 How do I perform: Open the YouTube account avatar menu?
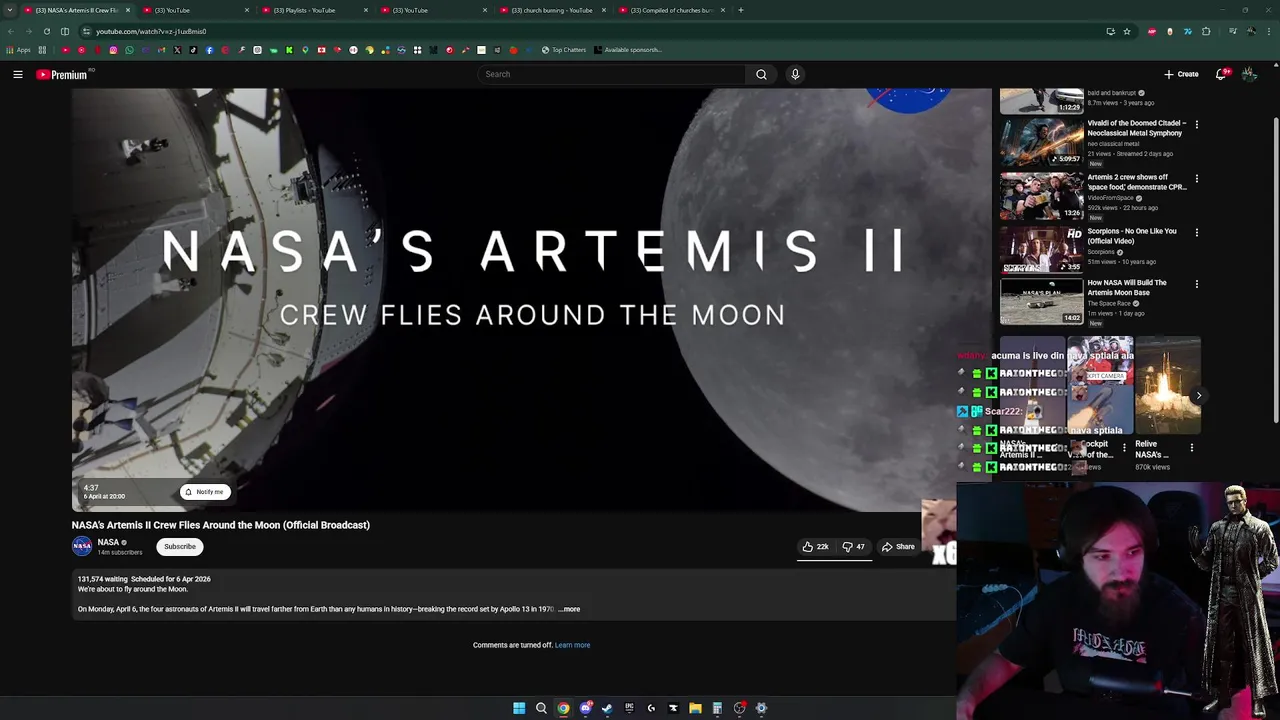1249,74
